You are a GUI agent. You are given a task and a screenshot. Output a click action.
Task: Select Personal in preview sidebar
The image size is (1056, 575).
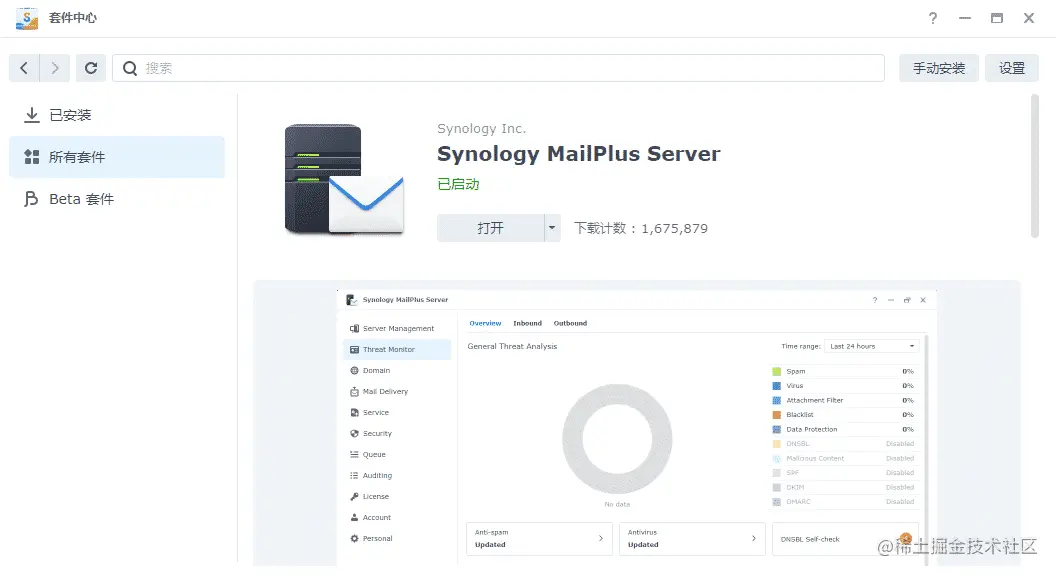coord(397,539)
